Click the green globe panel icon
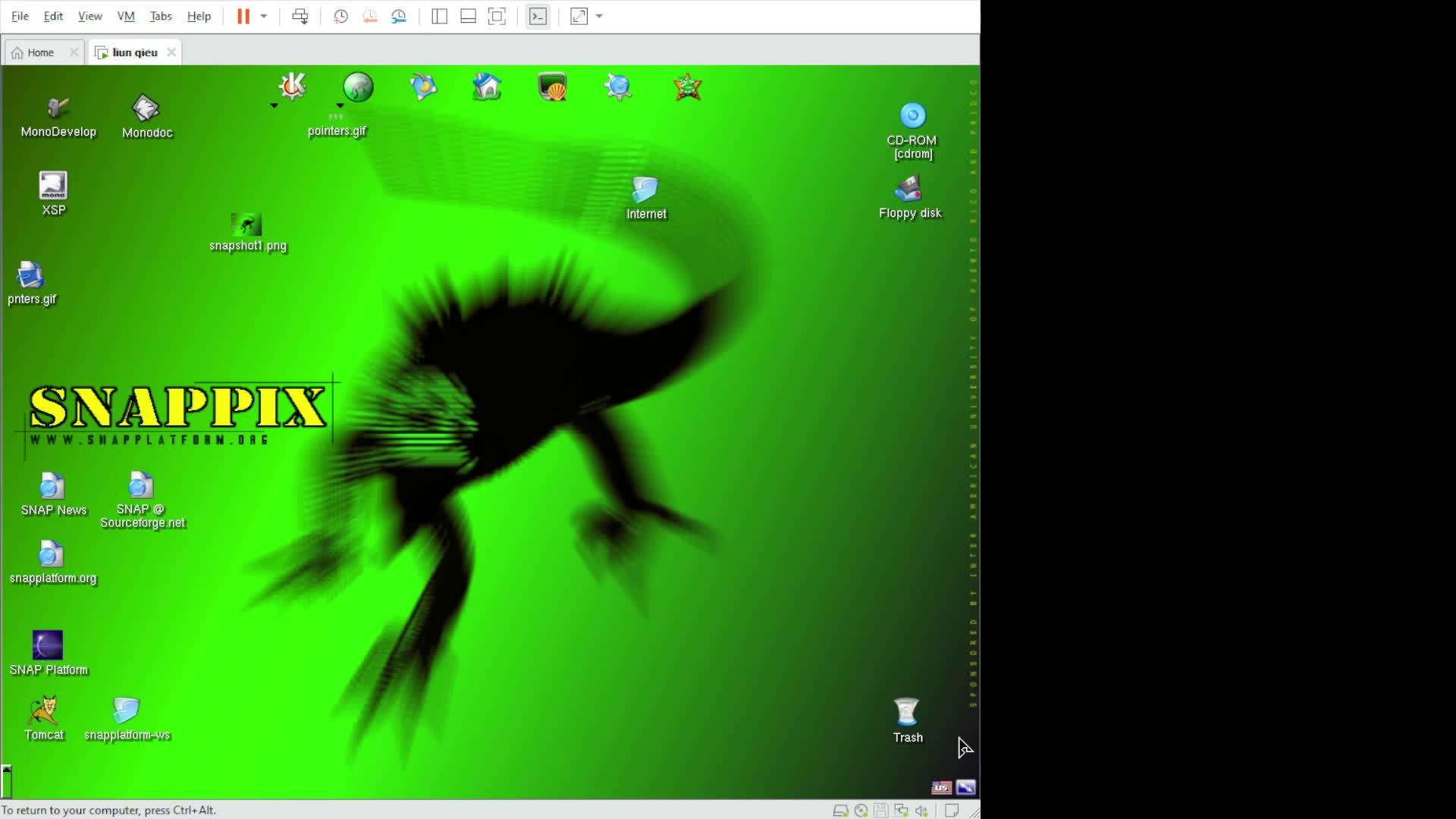The height and width of the screenshot is (819, 1456). [x=358, y=86]
